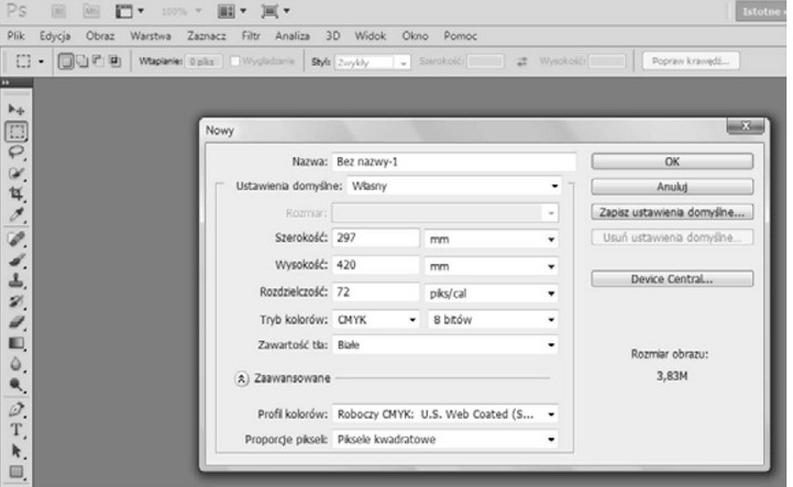
Task: Open the Szerokość units dropdown
Action: coord(490,240)
